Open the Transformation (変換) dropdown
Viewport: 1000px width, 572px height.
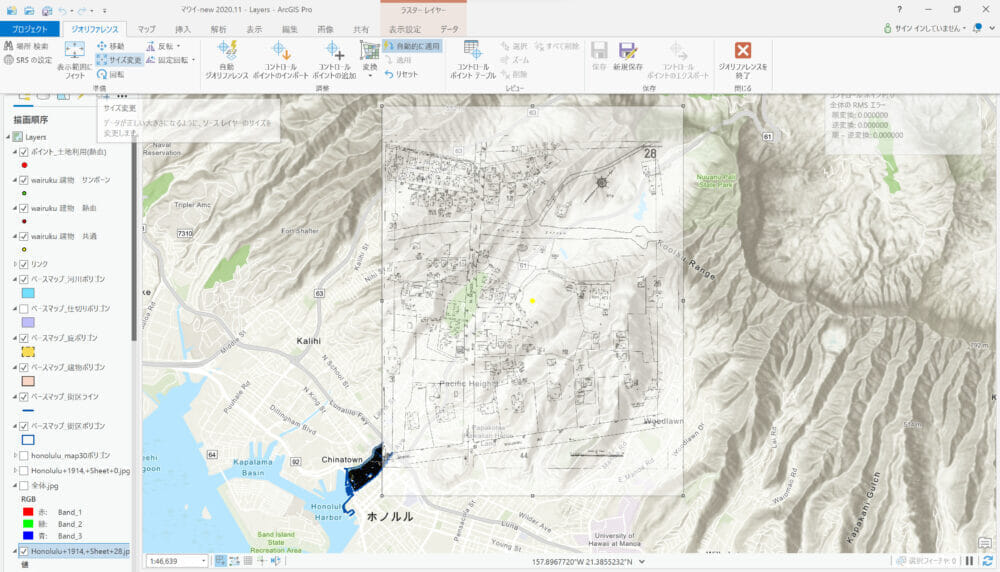click(370, 76)
